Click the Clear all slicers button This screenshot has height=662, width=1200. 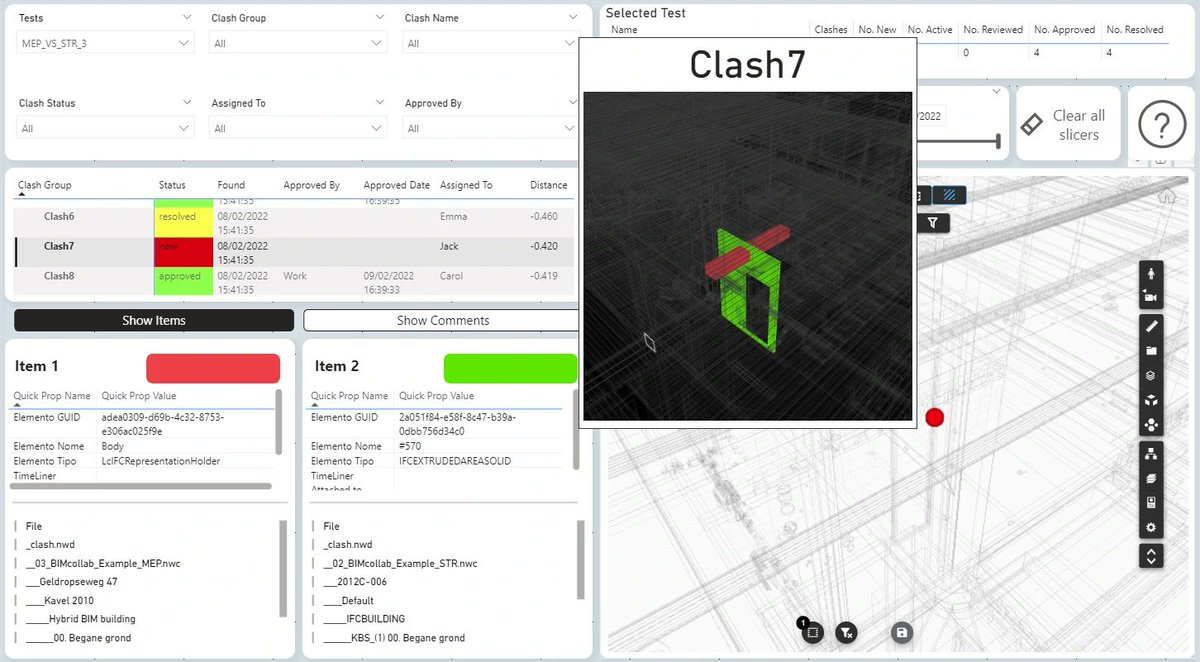(1068, 124)
